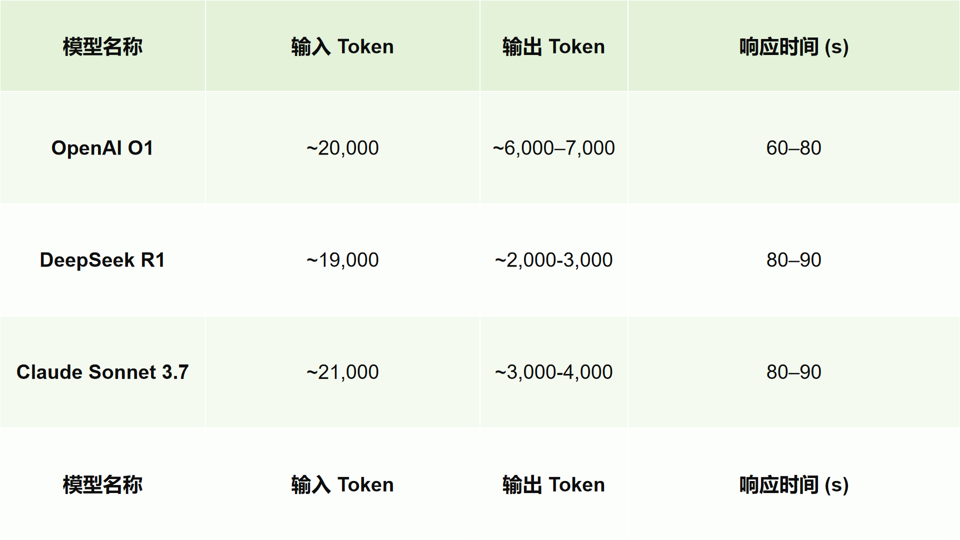Click the 60–80 response time cell
This screenshot has width=960, height=540.
793,148
